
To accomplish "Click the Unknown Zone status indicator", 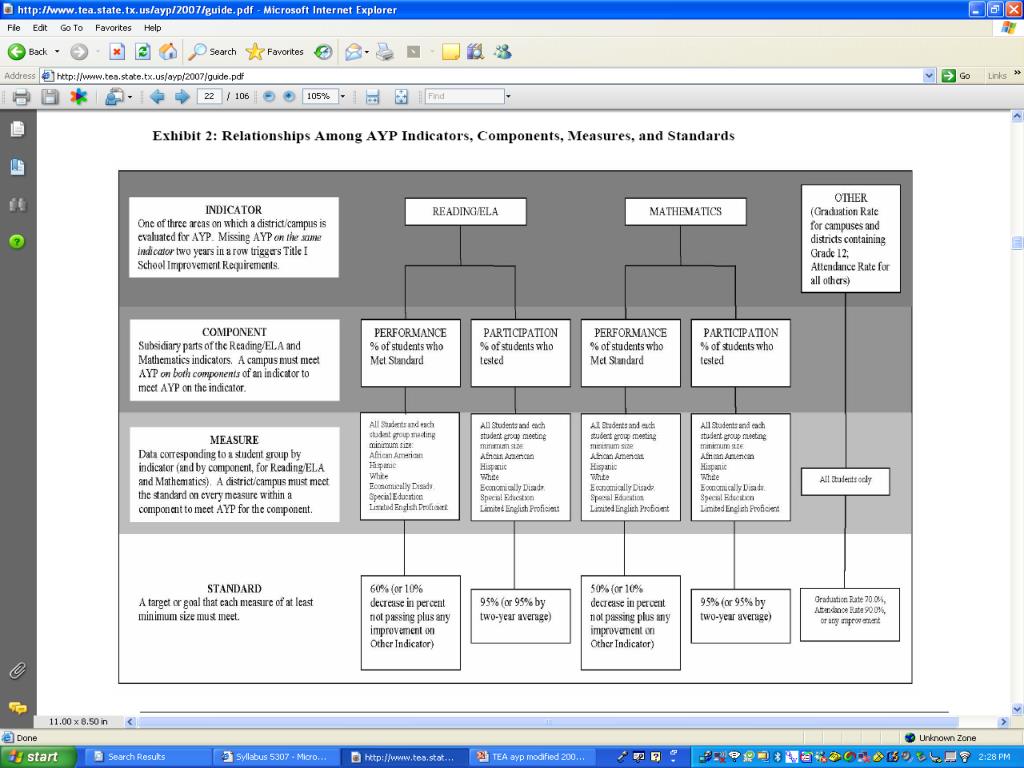I will coord(940,738).
